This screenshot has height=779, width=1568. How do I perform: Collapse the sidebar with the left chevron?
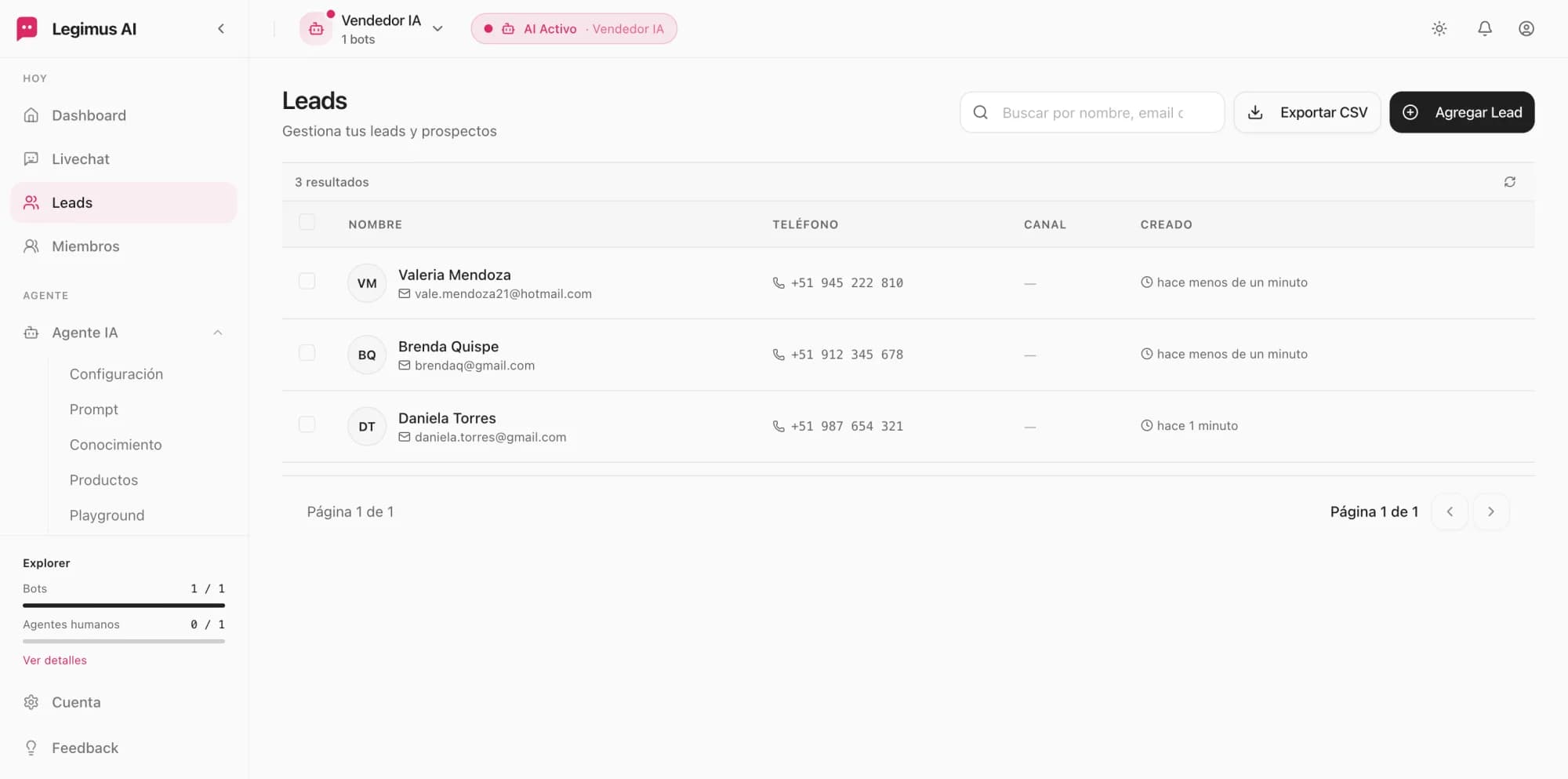221,29
